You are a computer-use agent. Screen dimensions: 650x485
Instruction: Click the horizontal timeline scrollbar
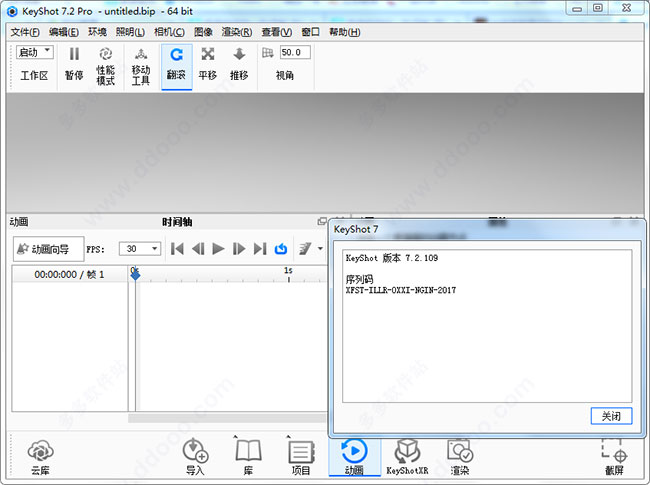tap(228, 418)
